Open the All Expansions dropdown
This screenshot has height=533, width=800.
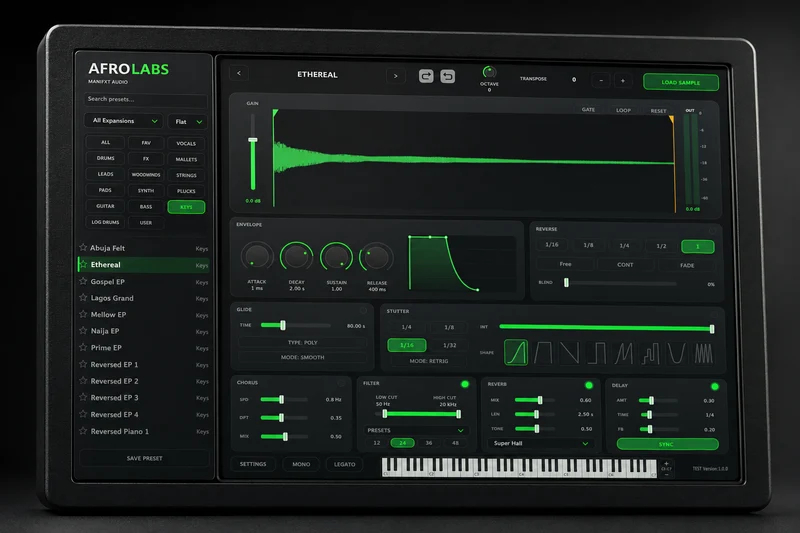coord(123,121)
